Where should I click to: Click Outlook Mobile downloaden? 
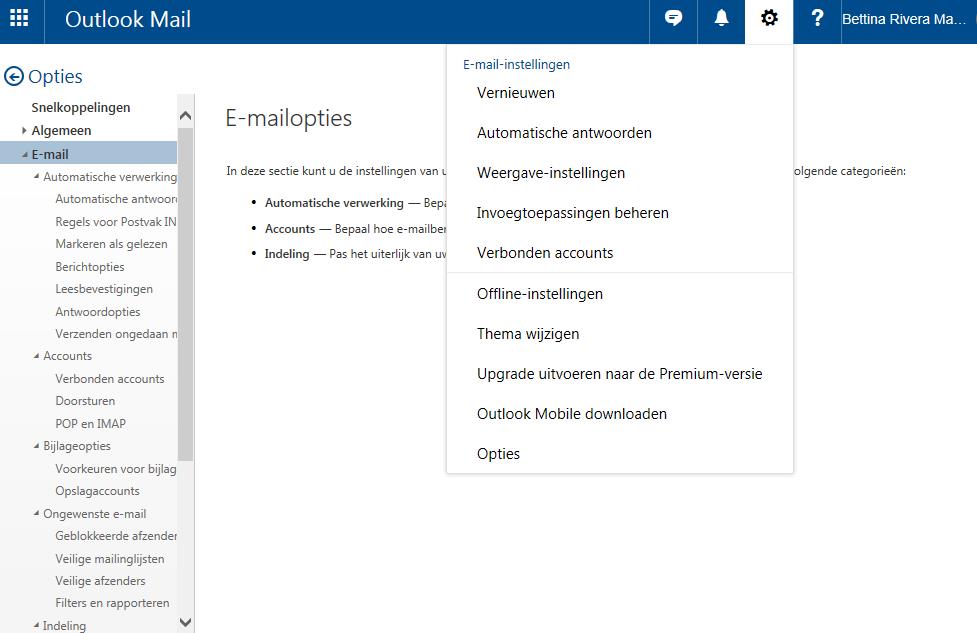572,414
